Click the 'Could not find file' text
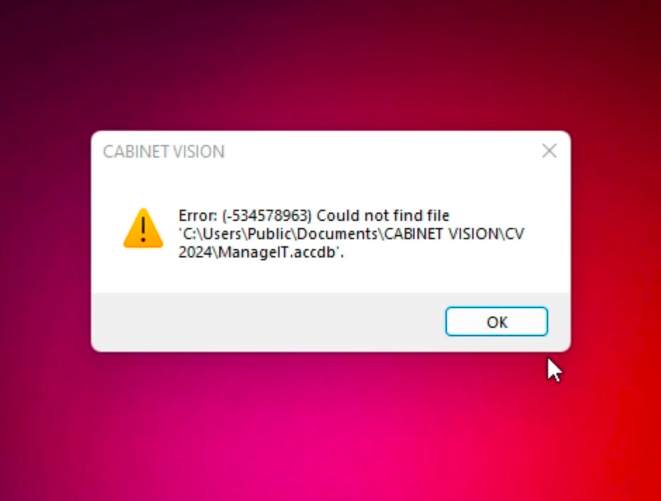The width and height of the screenshot is (661, 501). click(x=383, y=215)
